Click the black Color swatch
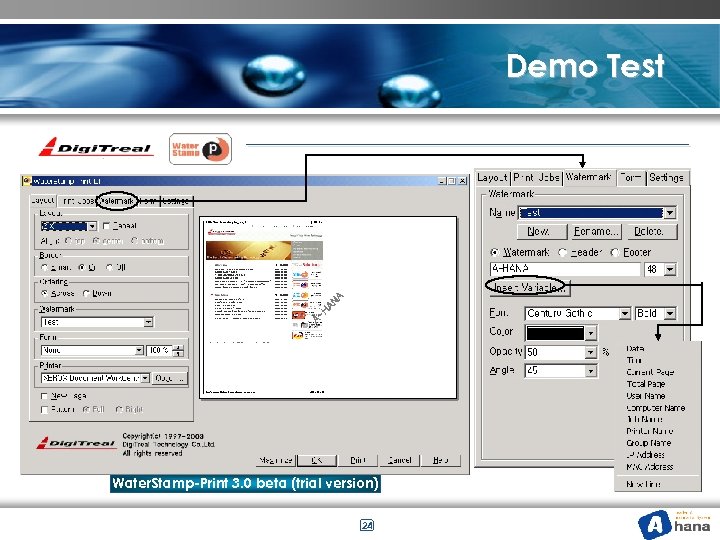This screenshot has height=540, width=720. coord(555,332)
